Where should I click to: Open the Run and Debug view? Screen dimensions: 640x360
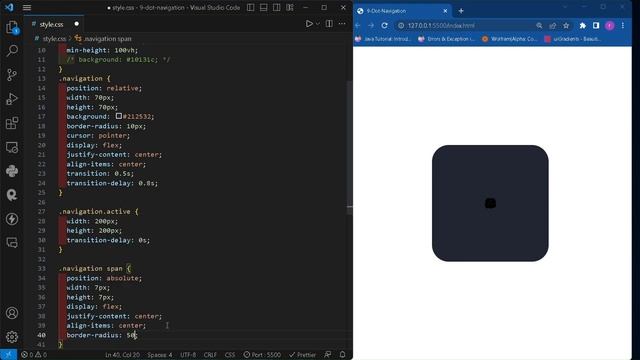pos(12,99)
